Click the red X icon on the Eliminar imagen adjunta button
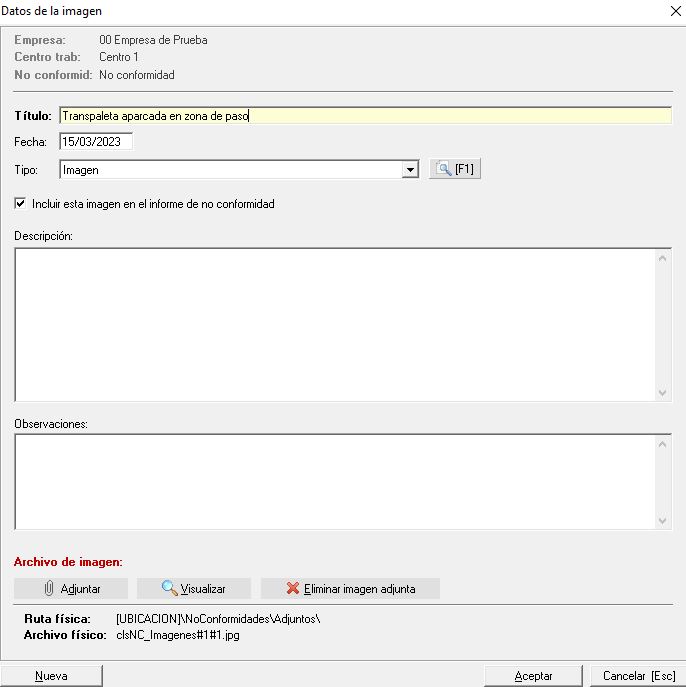This screenshot has height=687, width=686. [x=293, y=588]
